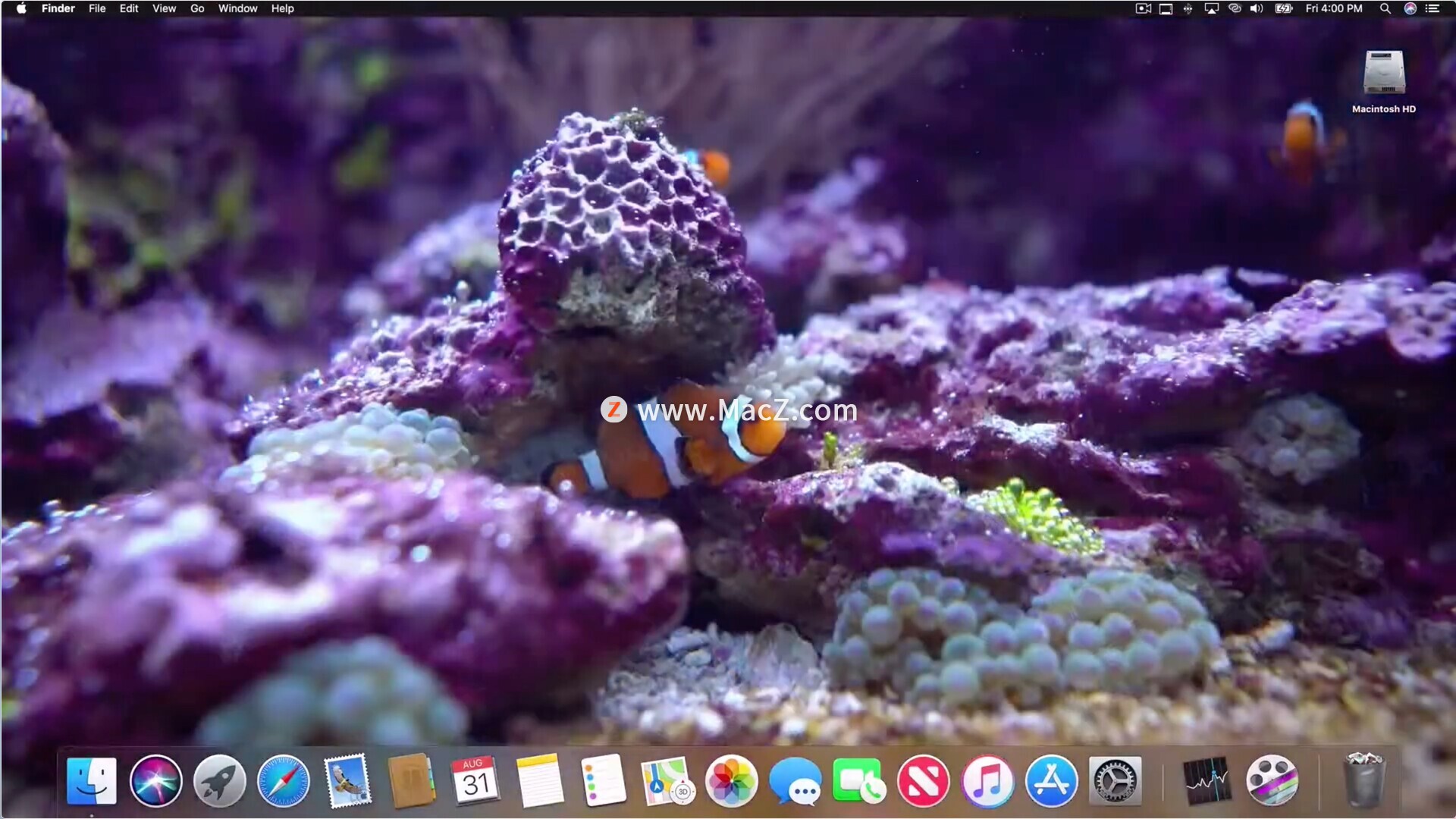The height and width of the screenshot is (819, 1456).
Task: Open the Apple menu
Action: tap(20, 8)
